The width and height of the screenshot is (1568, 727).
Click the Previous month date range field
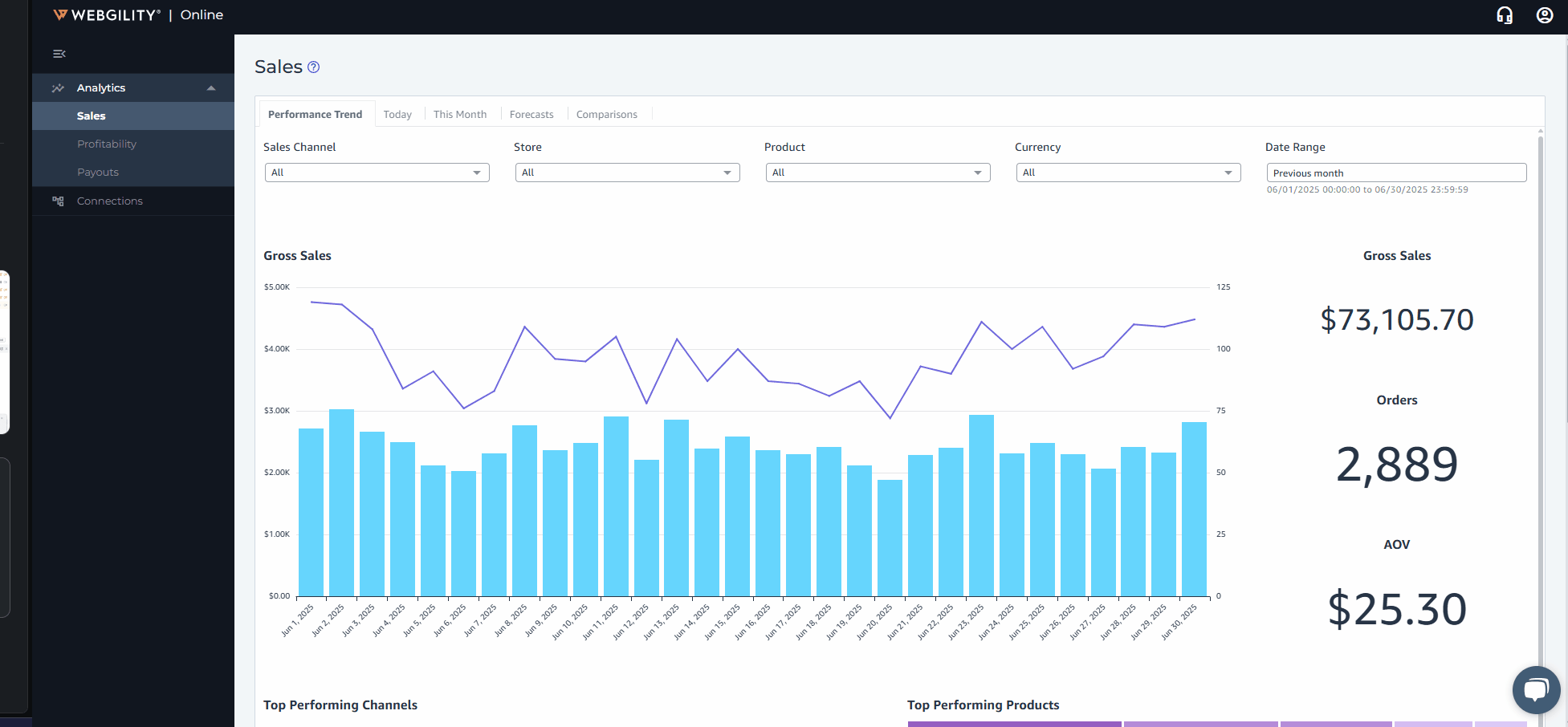pos(1396,173)
